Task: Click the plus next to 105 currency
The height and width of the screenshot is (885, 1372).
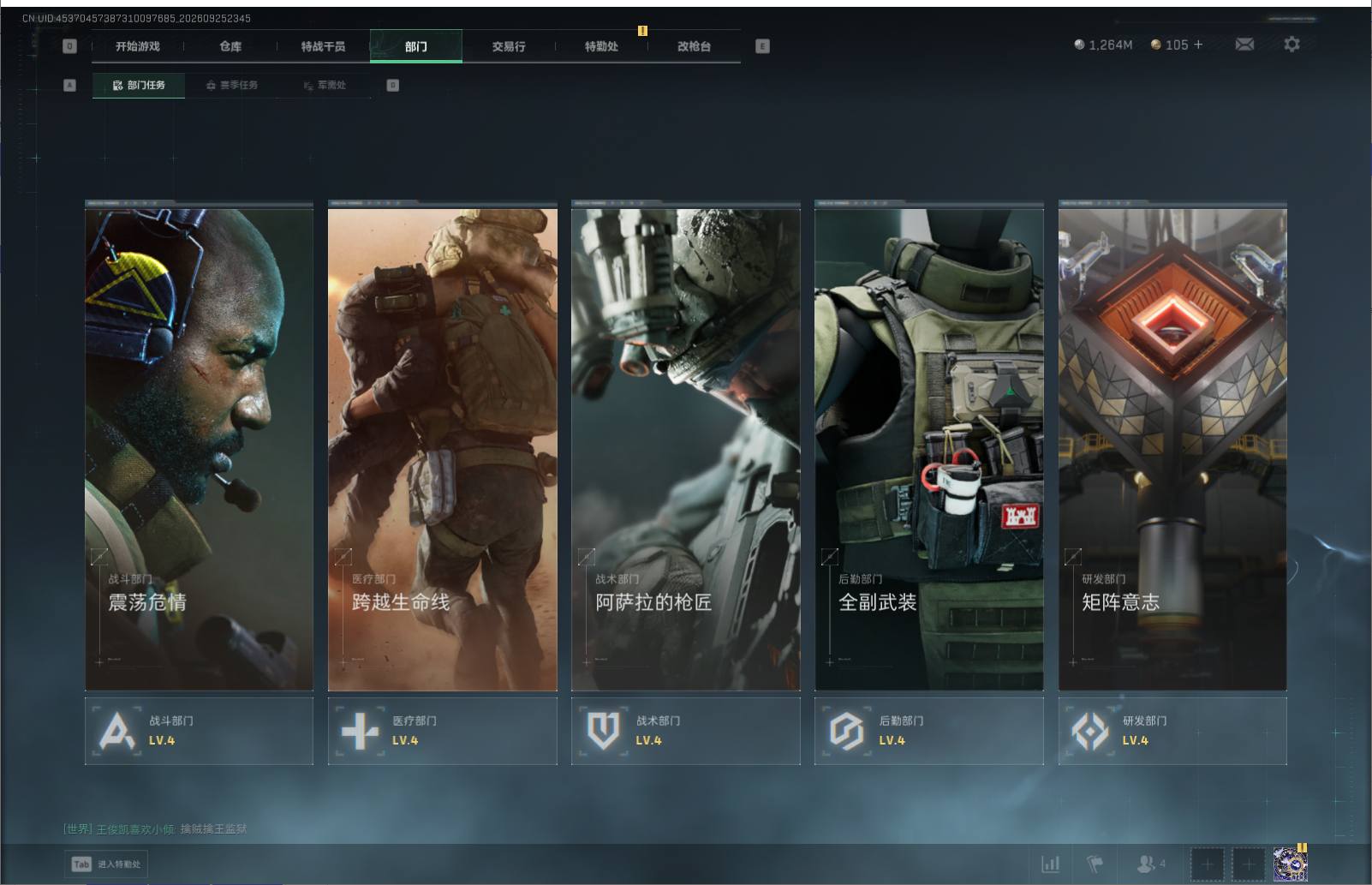Action: click(x=1197, y=45)
